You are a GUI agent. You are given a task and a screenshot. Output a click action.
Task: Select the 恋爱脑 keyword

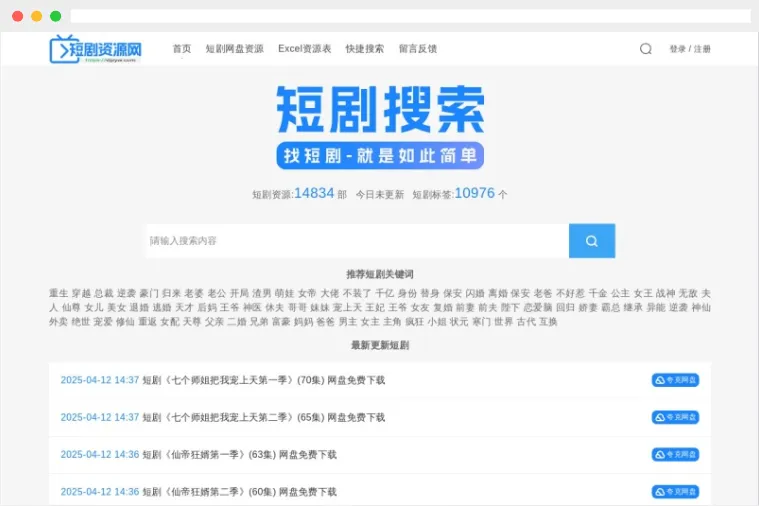coord(538,307)
